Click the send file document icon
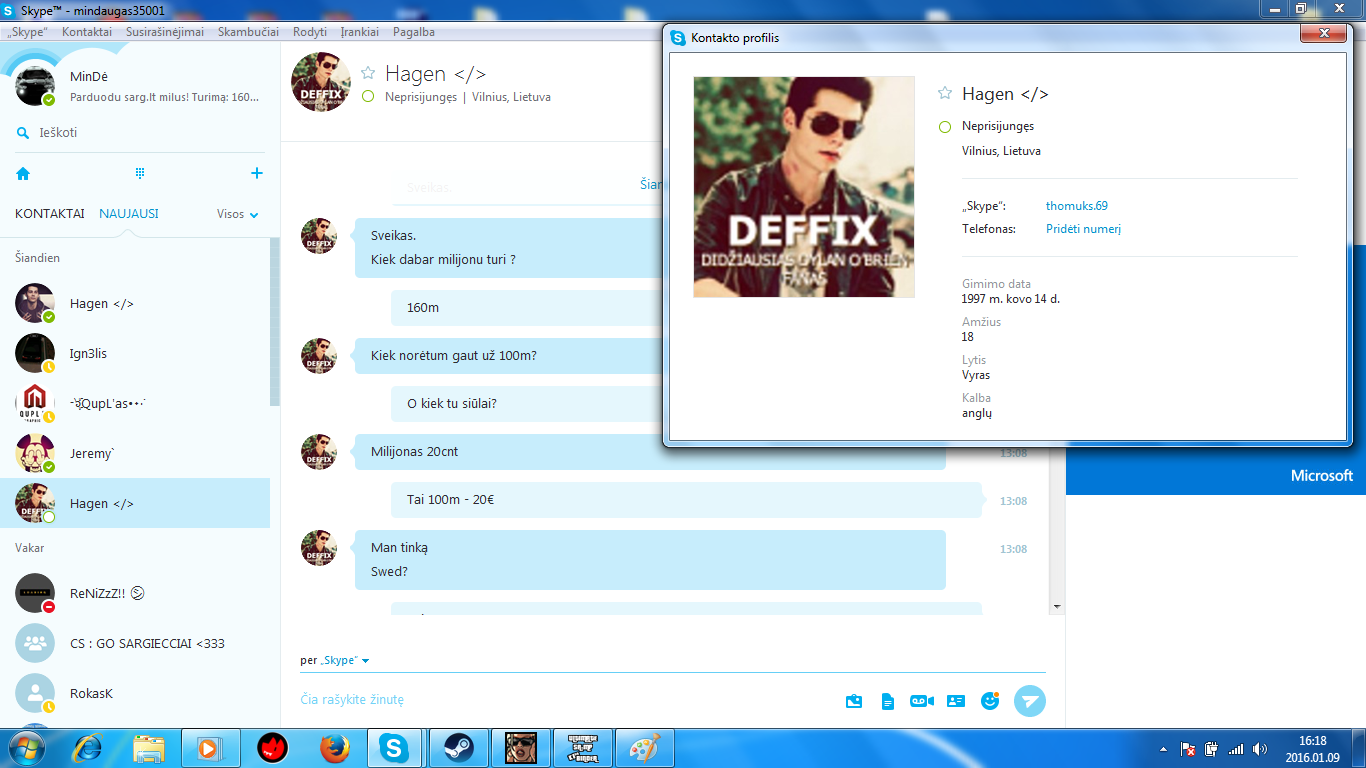 click(x=887, y=701)
